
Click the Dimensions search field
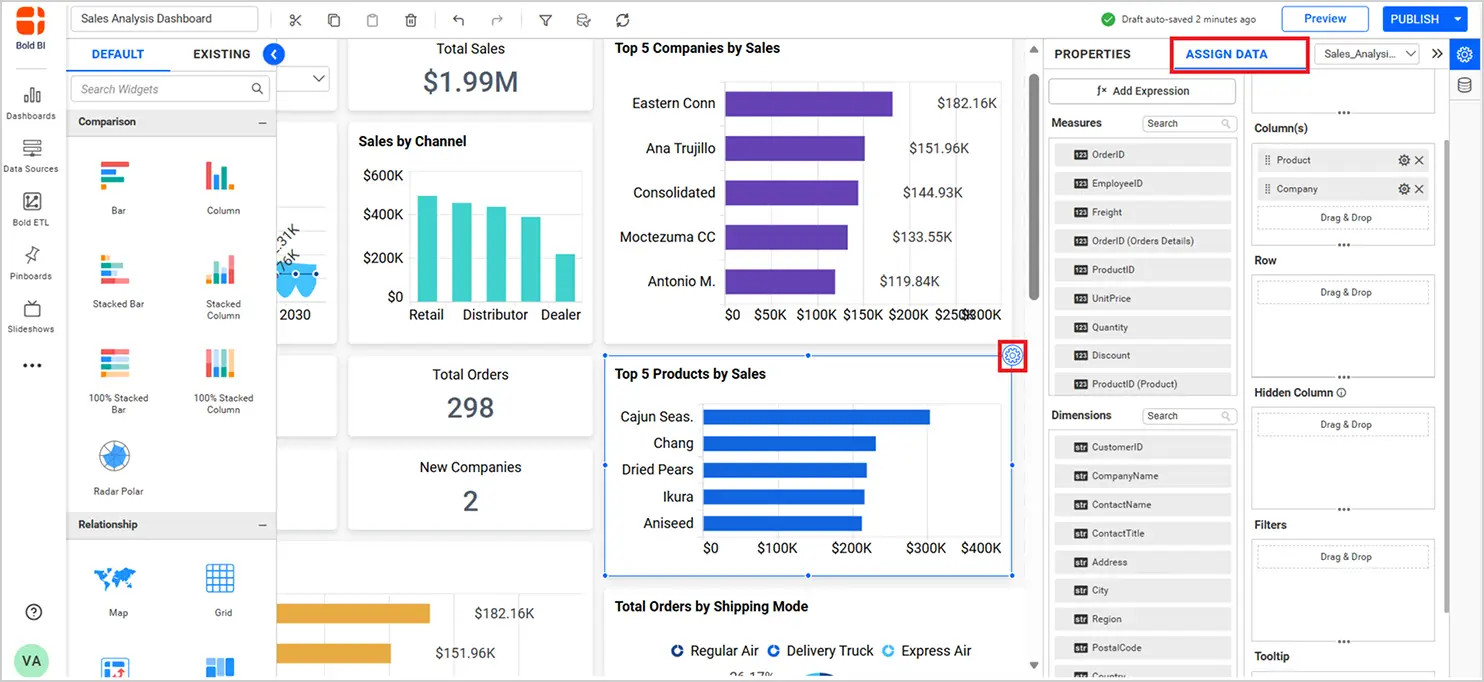click(x=1189, y=416)
